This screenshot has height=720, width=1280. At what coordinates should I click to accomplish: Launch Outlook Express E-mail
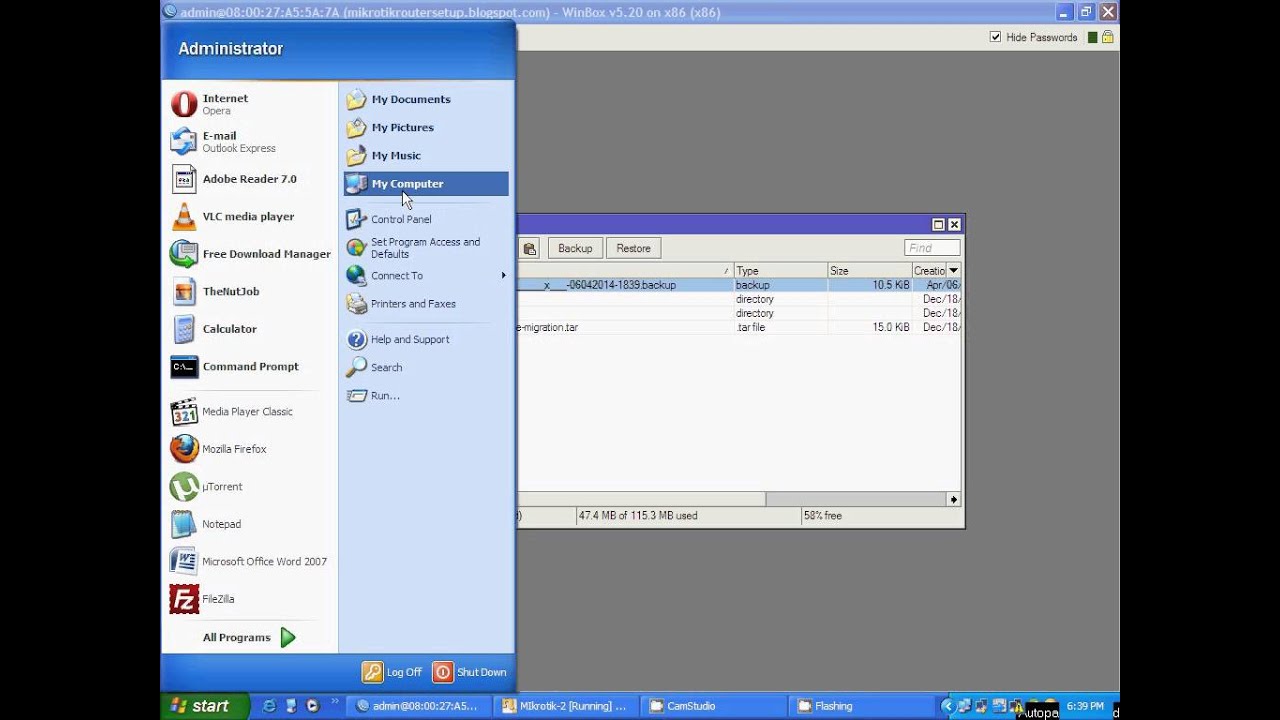pyautogui.click(x=250, y=142)
